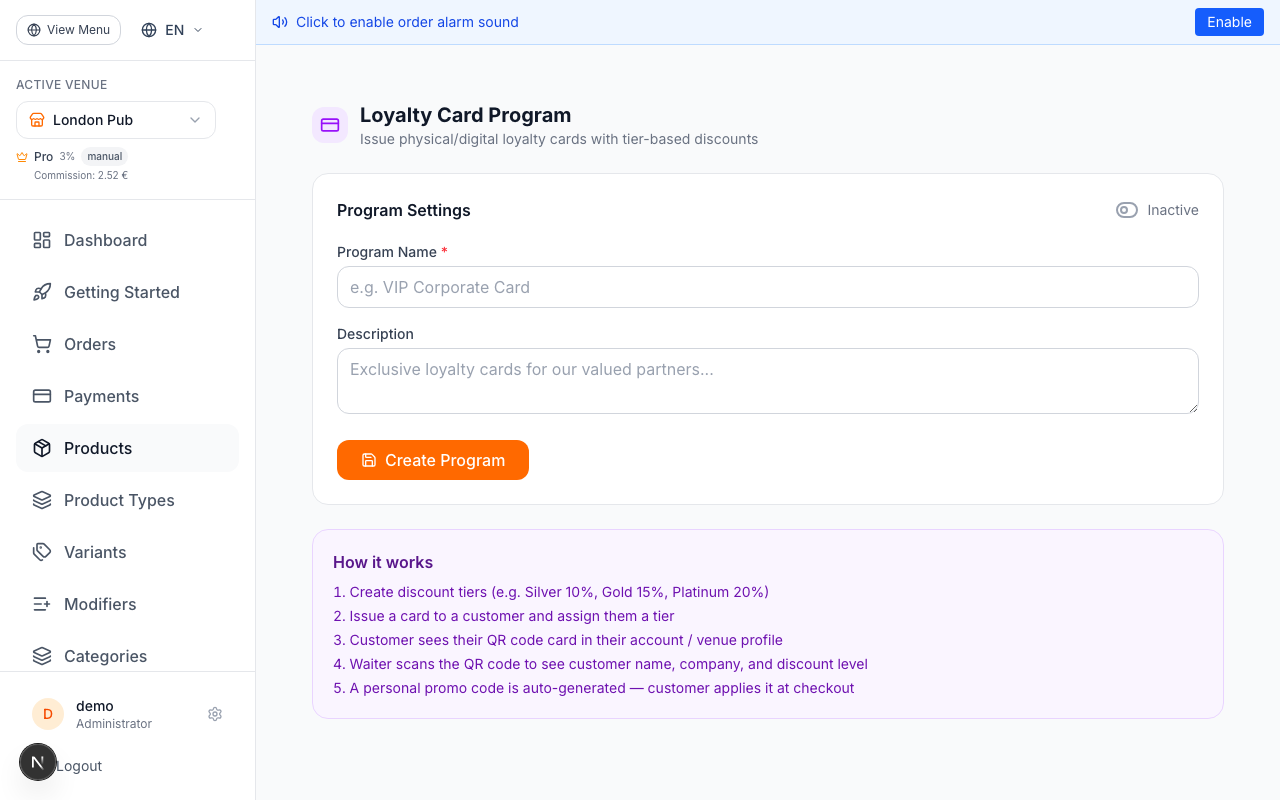This screenshot has height=800, width=1280.
Task: Open Modifiers using its list icon
Action: 41,604
